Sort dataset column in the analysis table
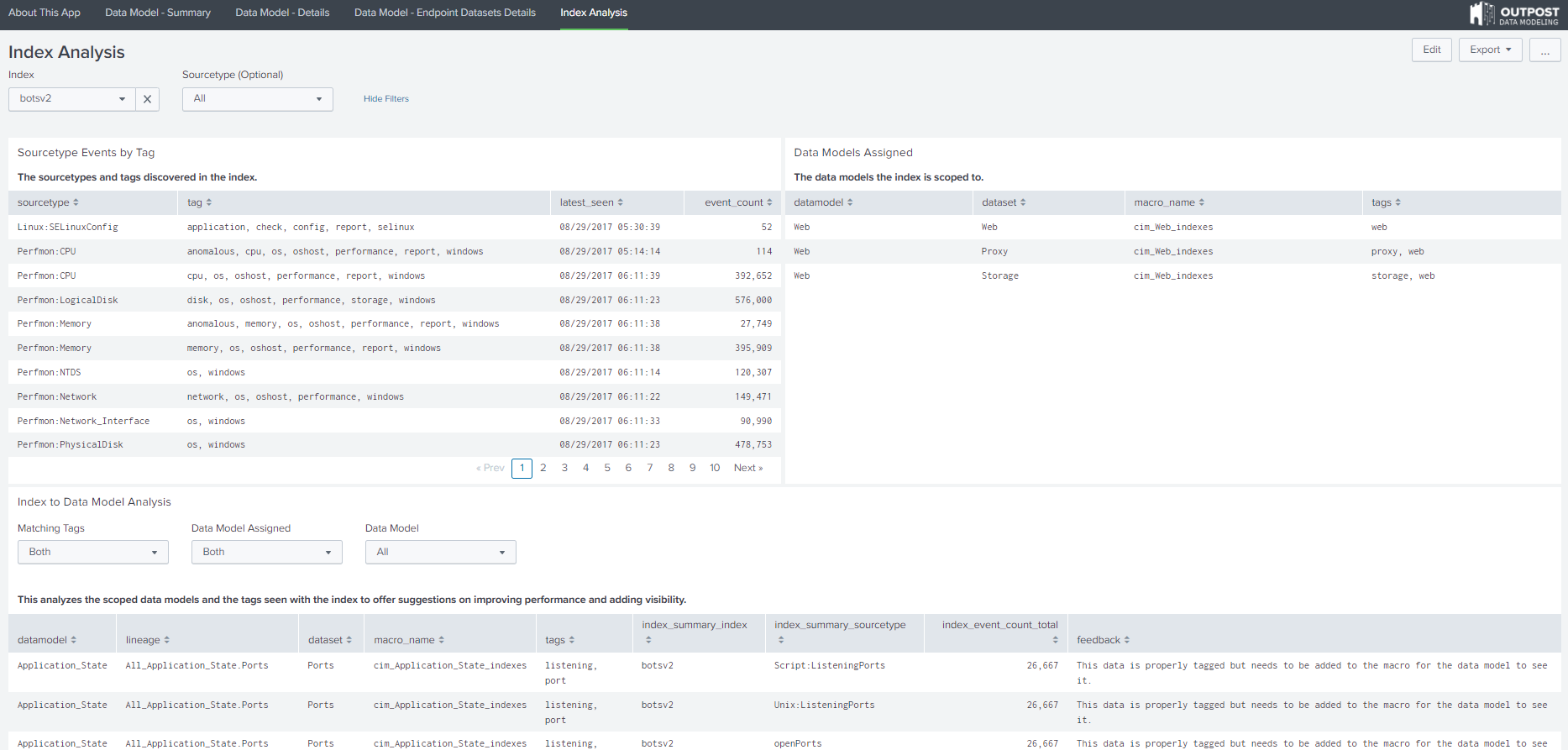The width and height of the screenshot is (1568, 750). [x=330, y=640]
